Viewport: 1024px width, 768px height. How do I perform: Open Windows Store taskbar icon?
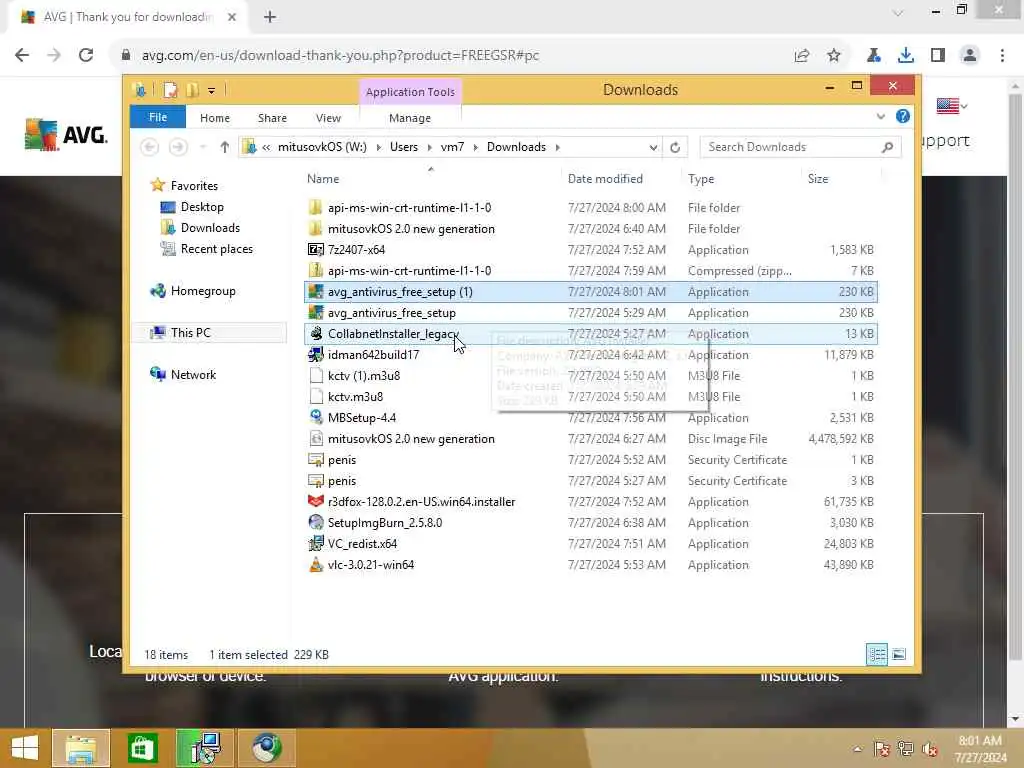coord(142,748)
